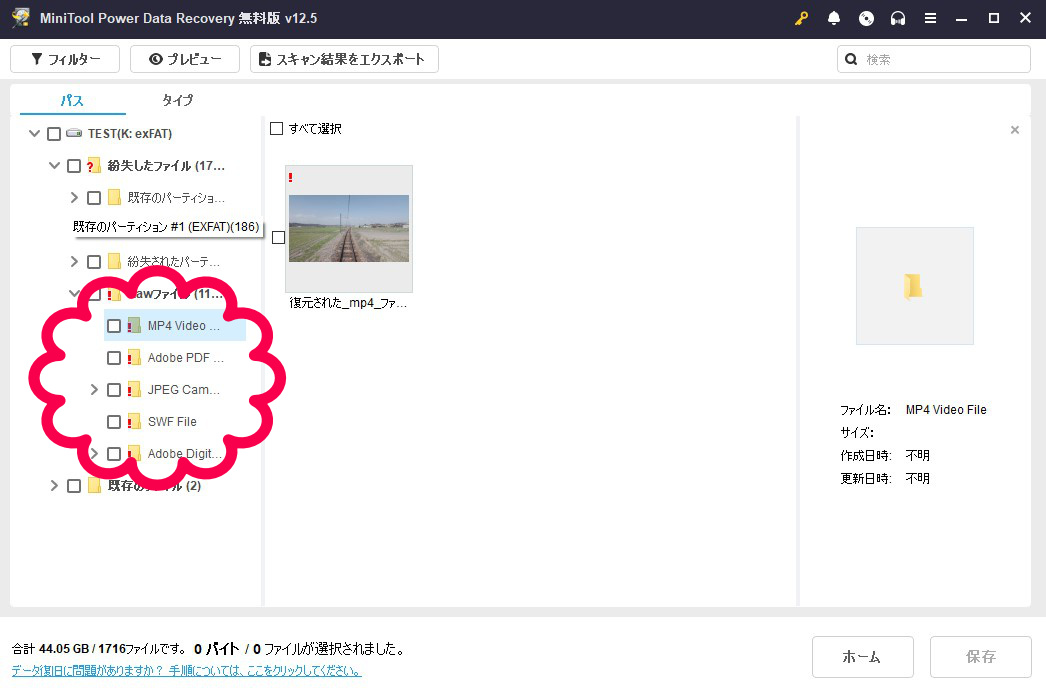Expand the 既存のファイル (2) node
This screenshot has width=1046, height=696.
[x=54, y=486]
